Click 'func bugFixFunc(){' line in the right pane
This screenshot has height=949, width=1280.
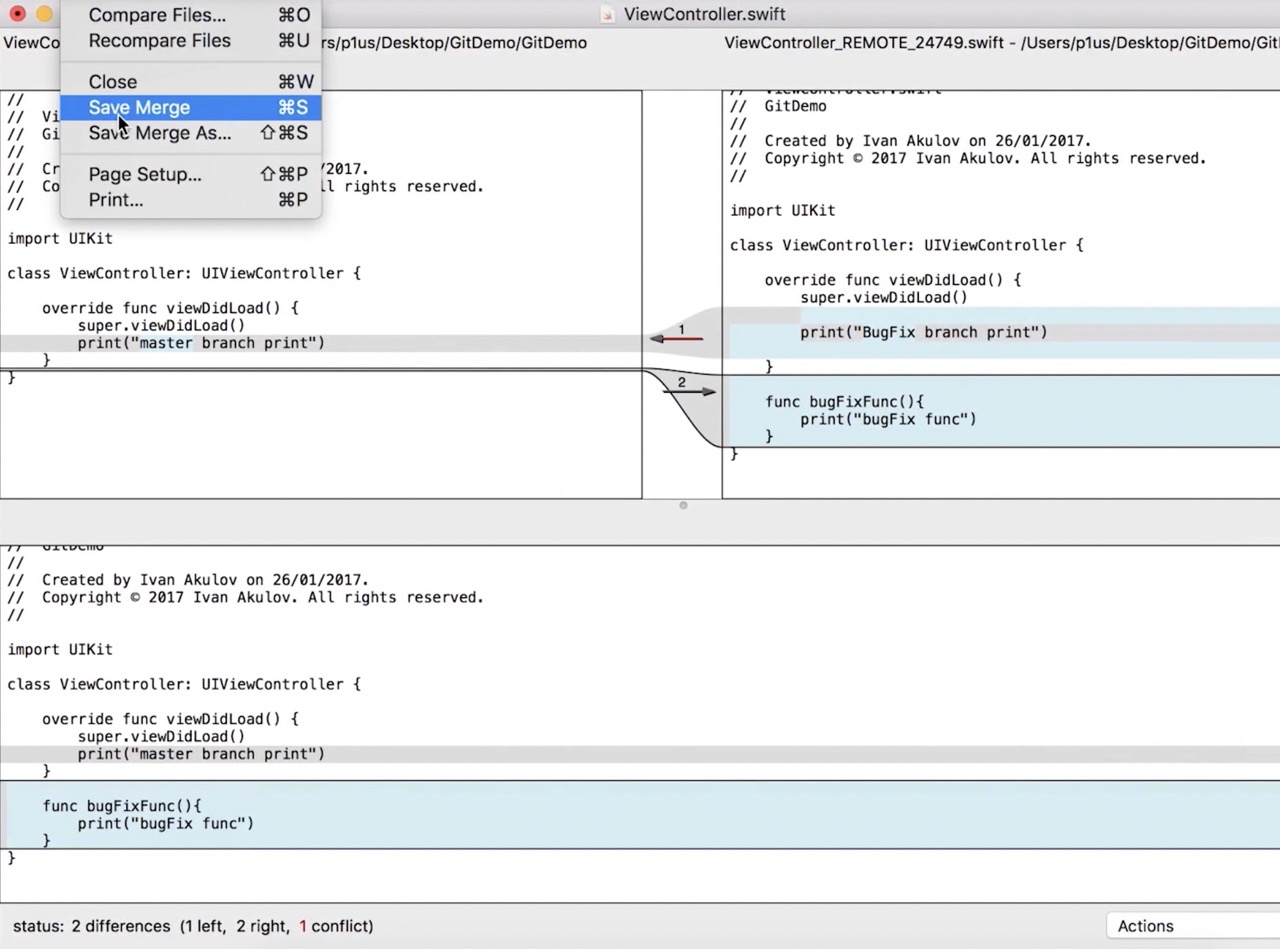[x=844, y=402]
